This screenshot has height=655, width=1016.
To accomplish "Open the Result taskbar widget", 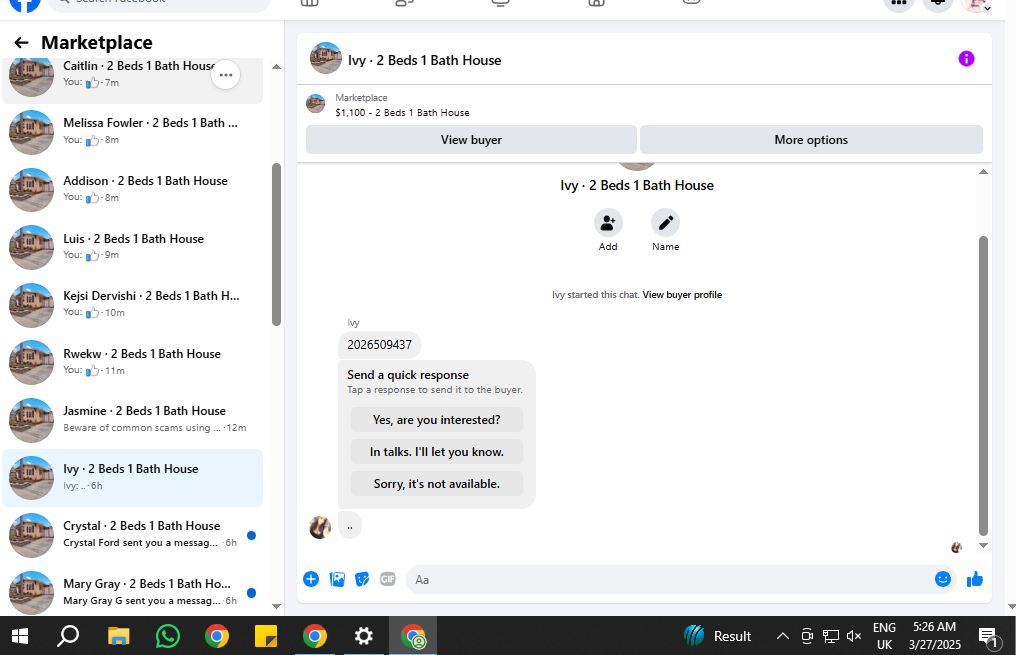I will point(718,636).
